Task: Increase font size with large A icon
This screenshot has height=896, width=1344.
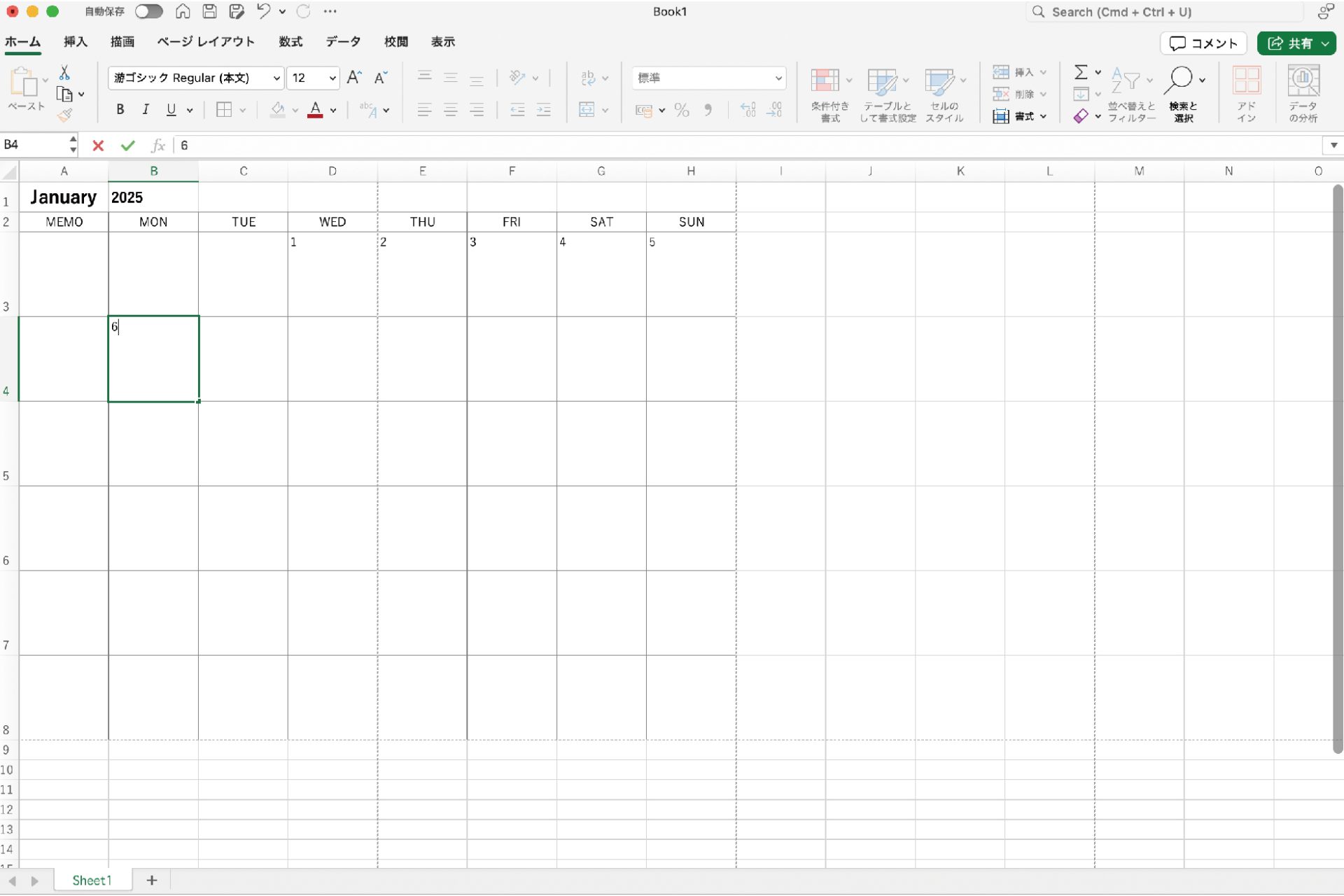Action: tap(354, 78)
